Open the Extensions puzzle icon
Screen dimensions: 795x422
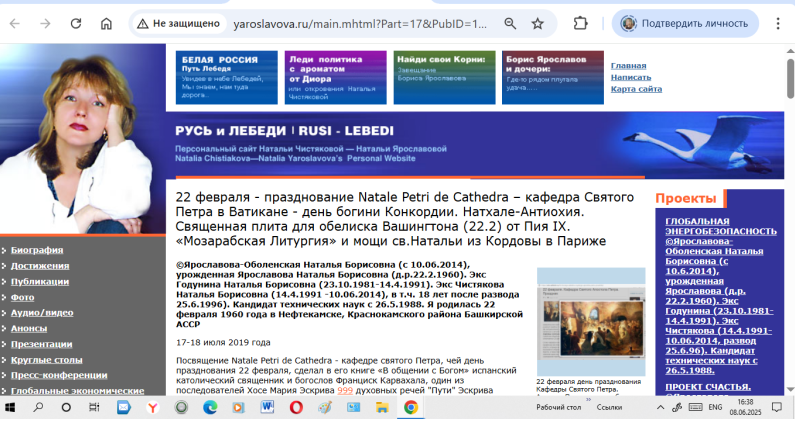(580, 23)
